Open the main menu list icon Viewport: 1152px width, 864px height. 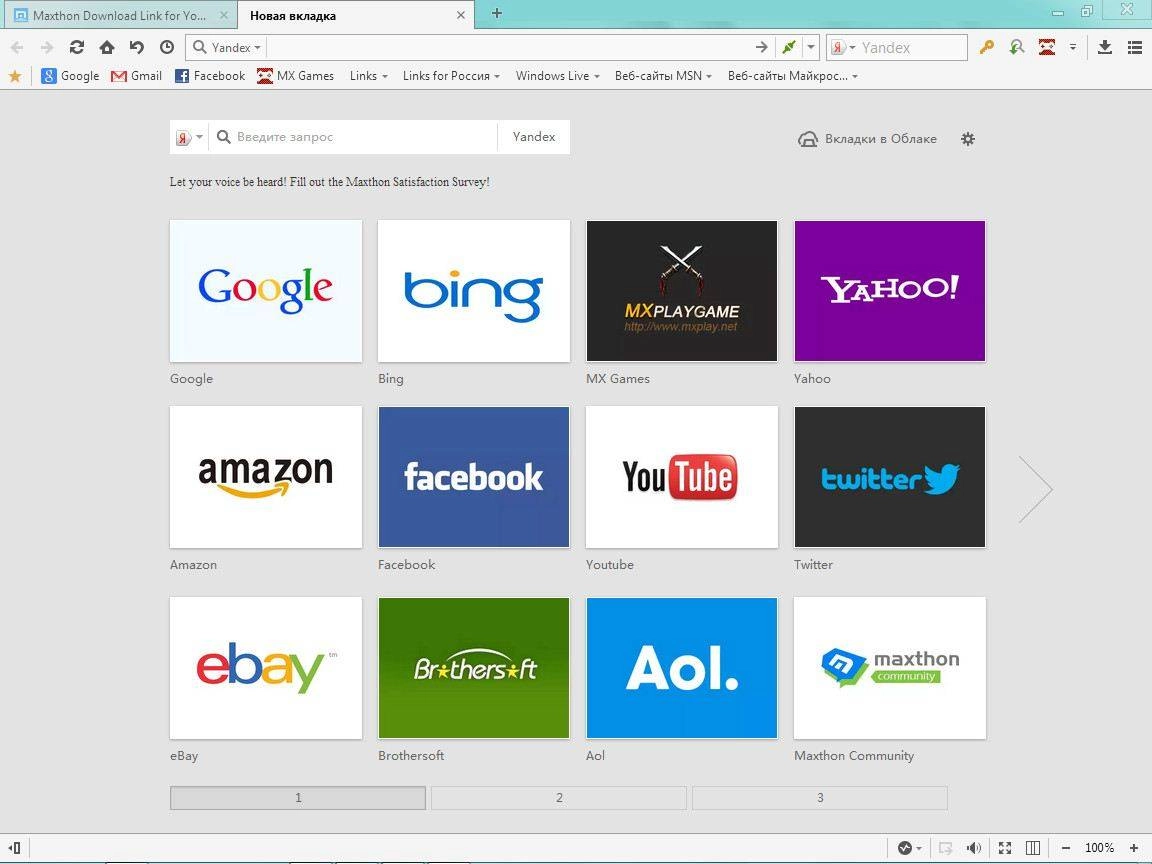(1134, 48)
